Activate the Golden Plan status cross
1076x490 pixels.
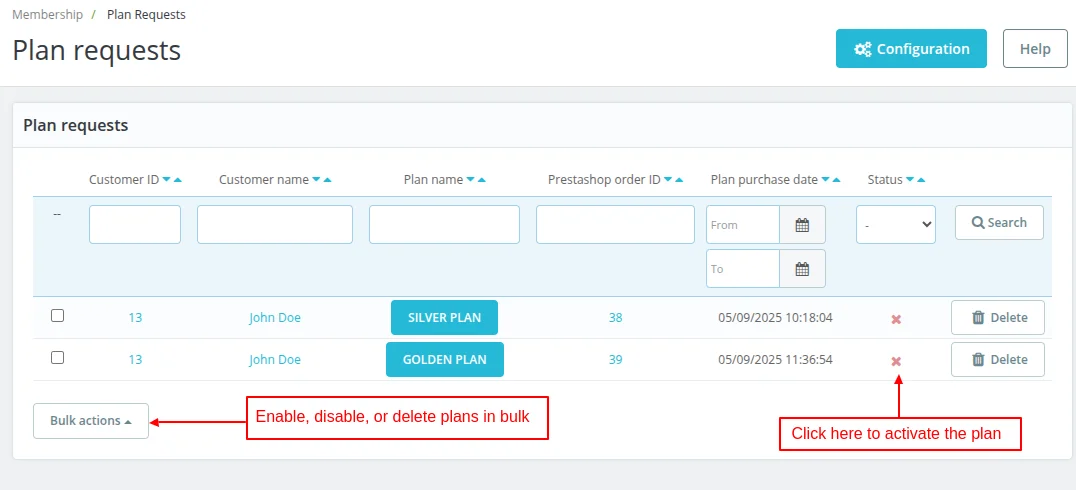click(x=896, y=361)
